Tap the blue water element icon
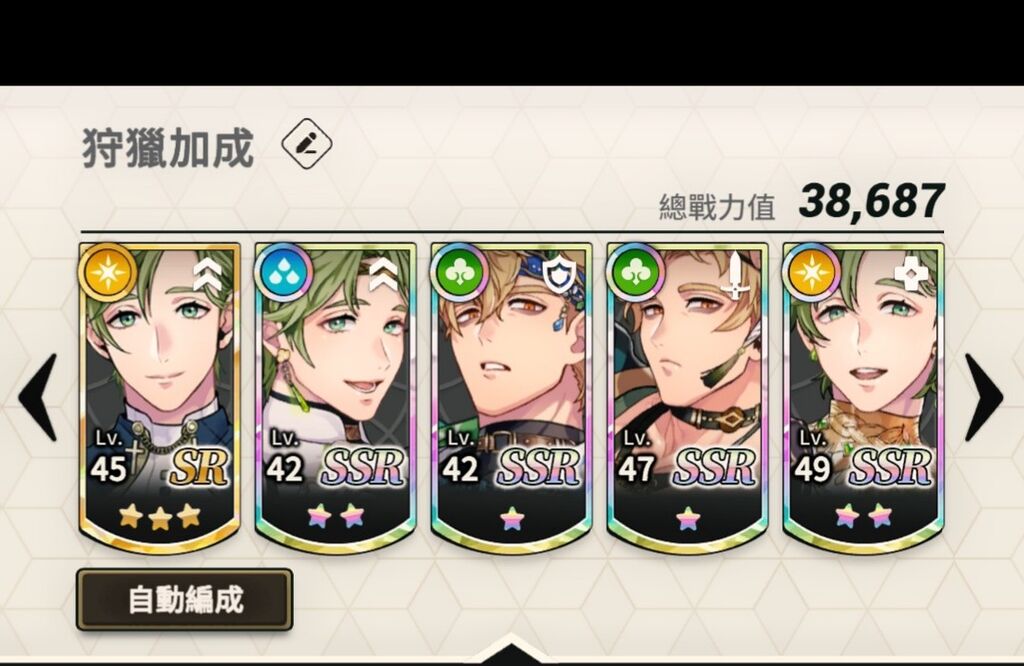 click(284, 272)
